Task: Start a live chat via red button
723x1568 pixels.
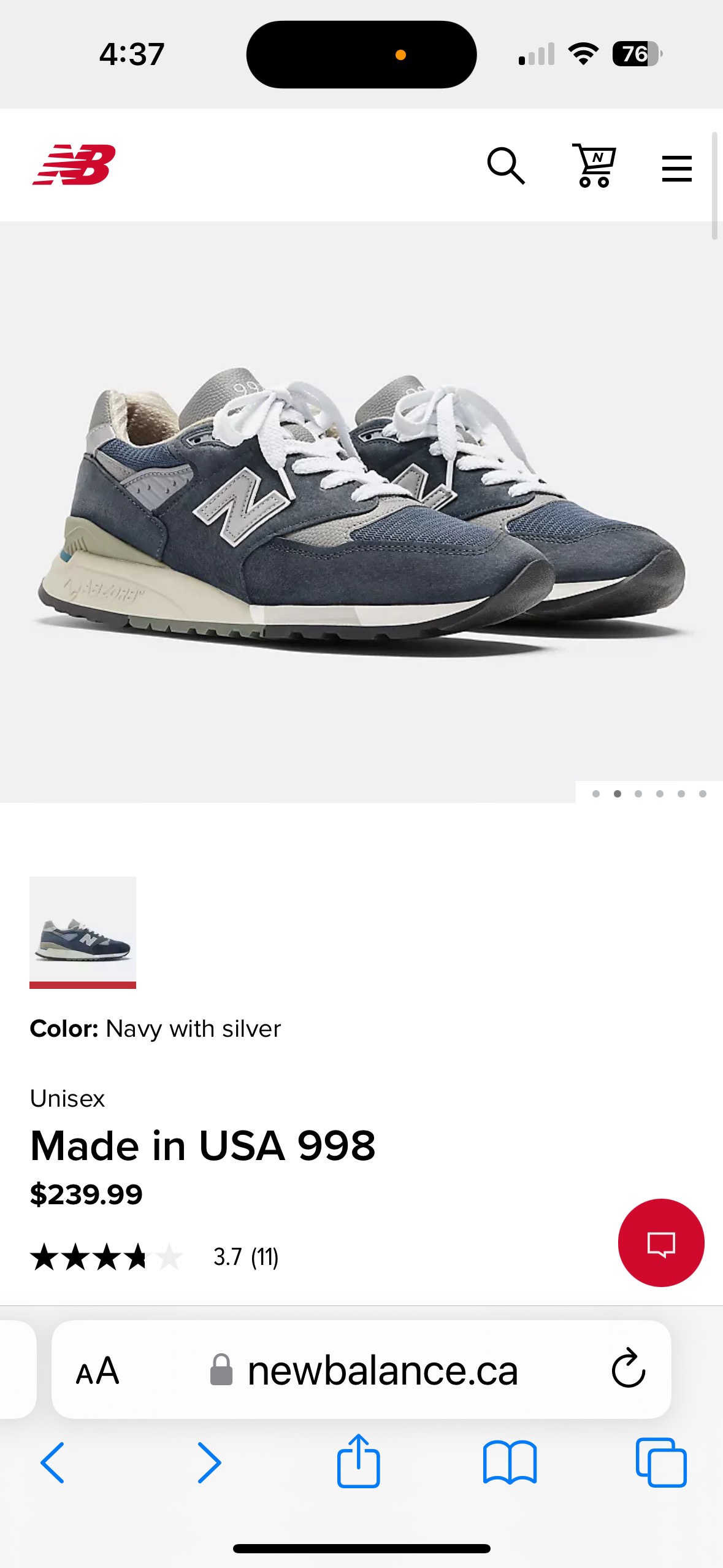Action: click(661, 1242)
